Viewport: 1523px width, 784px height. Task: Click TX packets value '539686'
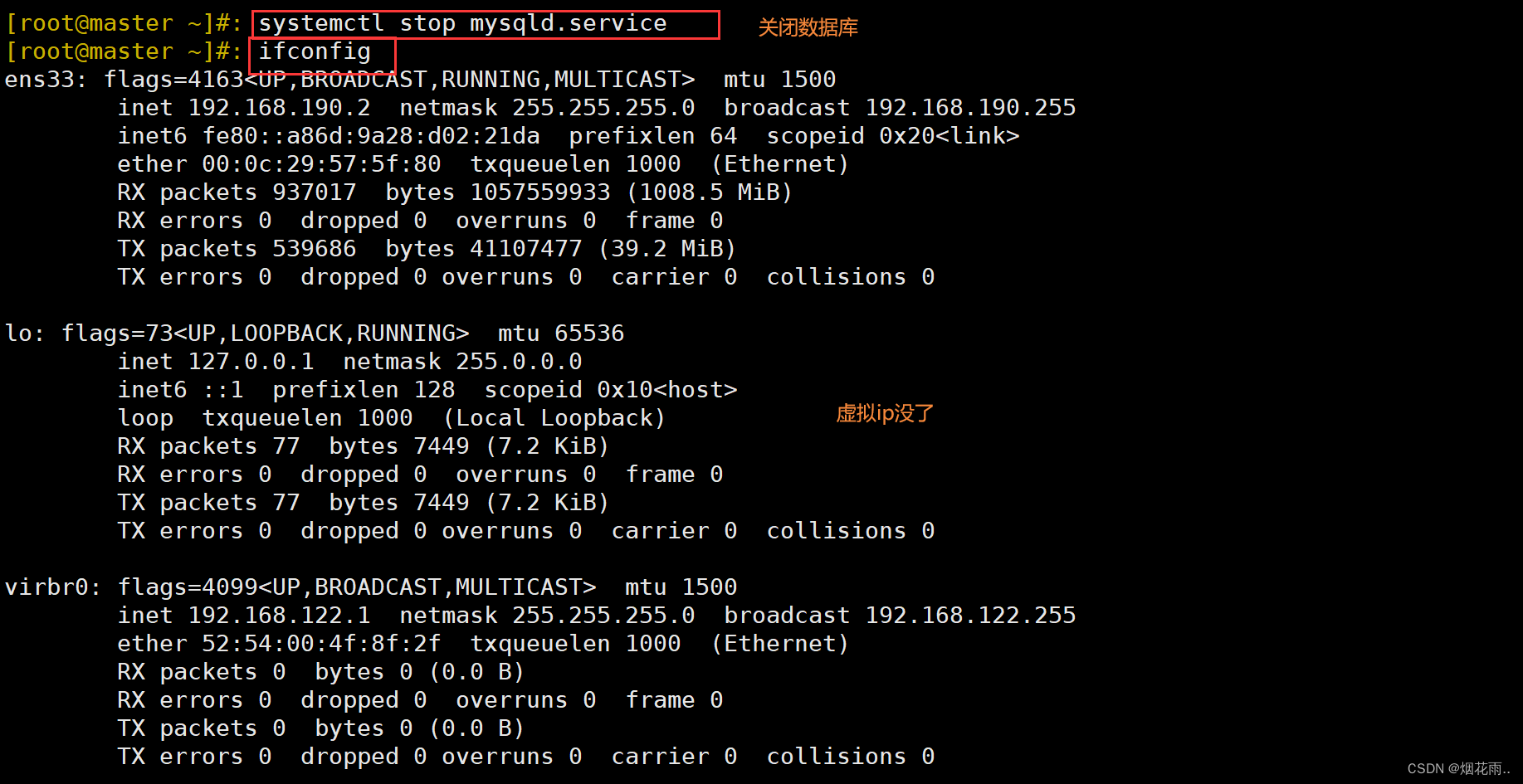point(315,250)
